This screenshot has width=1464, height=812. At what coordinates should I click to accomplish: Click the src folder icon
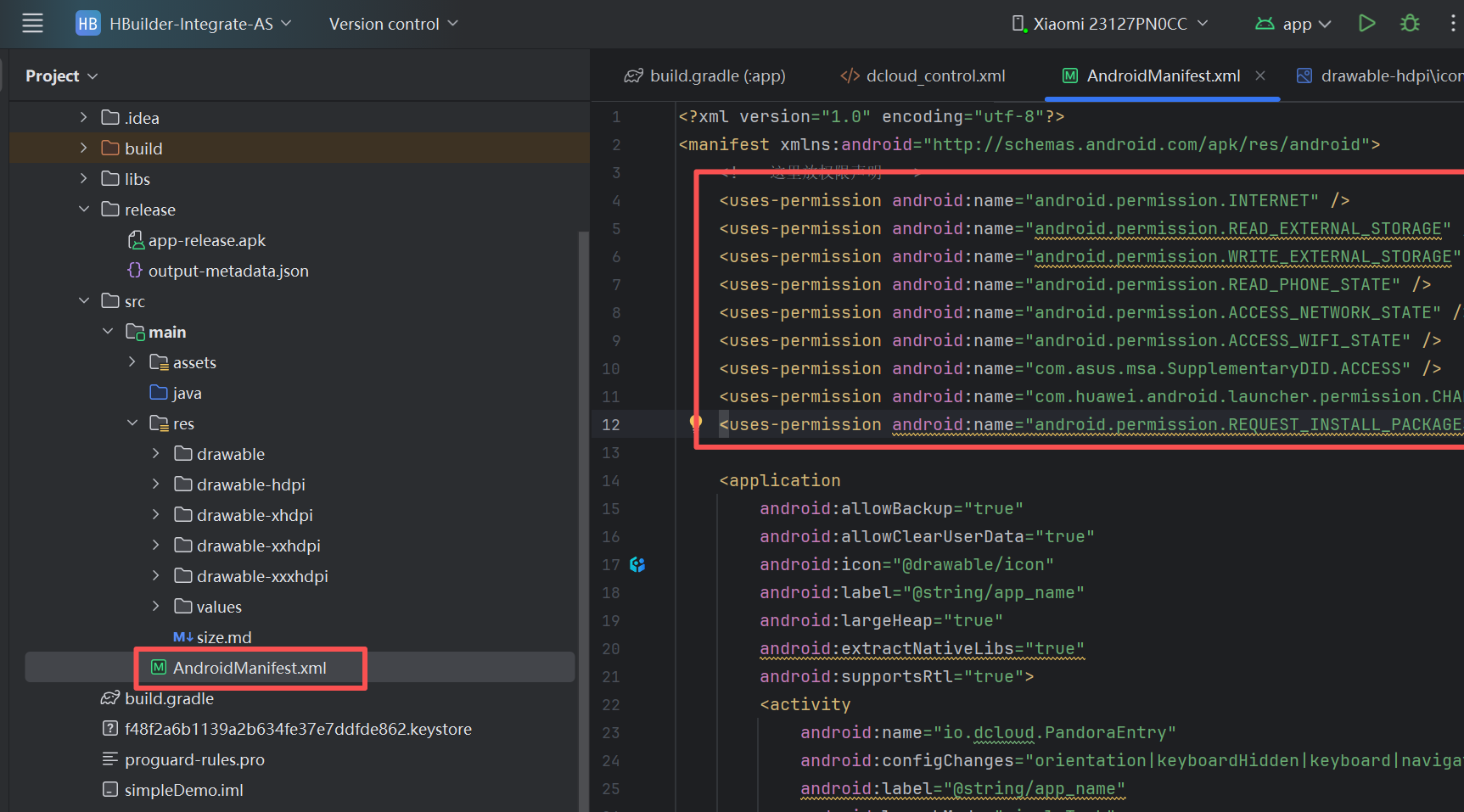coord(110,300)
